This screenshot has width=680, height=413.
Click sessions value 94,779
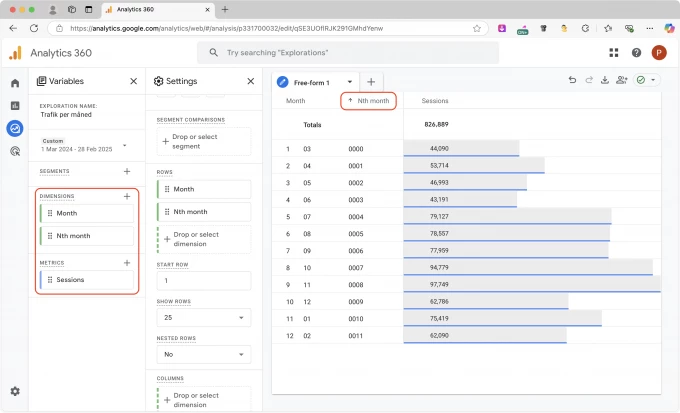tap(439, 268)
